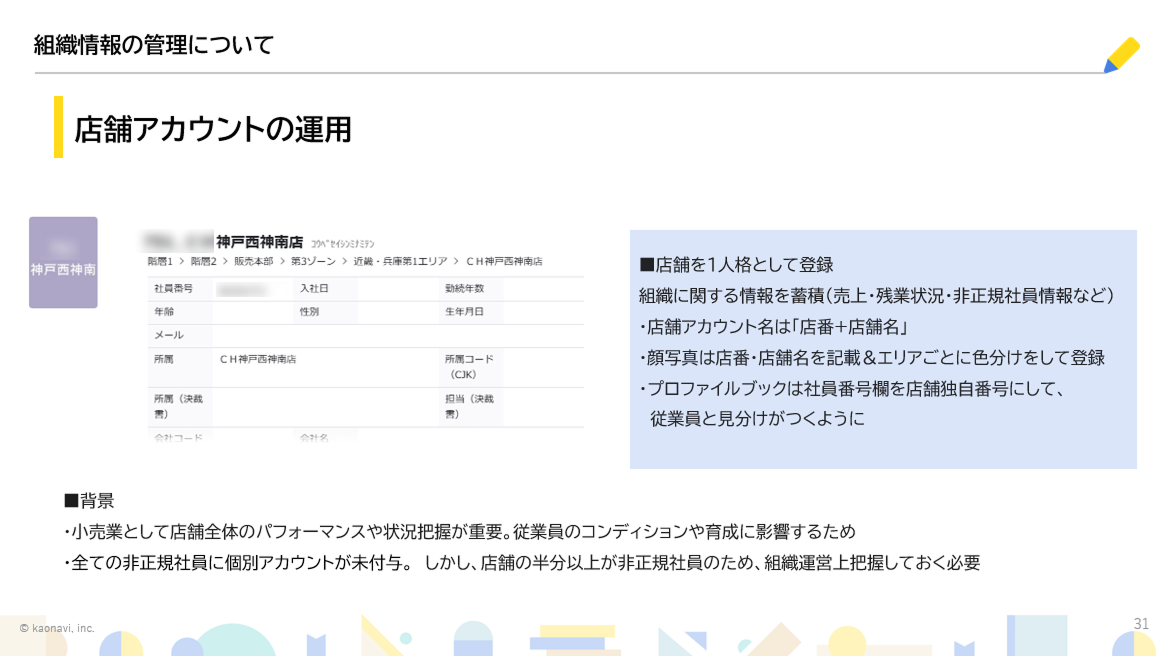
Task: Click the 勤続年数 field label
Action: coord(465,288)
